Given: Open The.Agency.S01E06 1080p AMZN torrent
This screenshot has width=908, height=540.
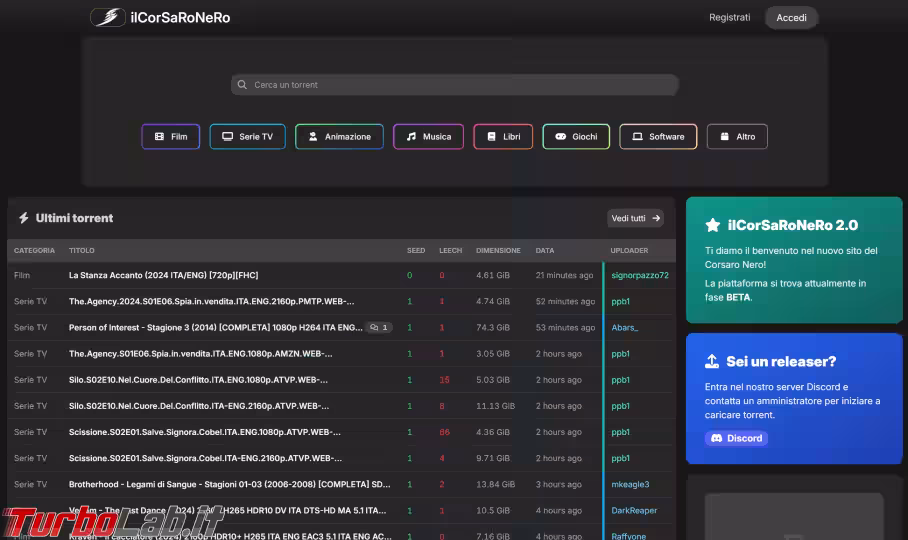Looking at the screenshot, I should 200,354.
